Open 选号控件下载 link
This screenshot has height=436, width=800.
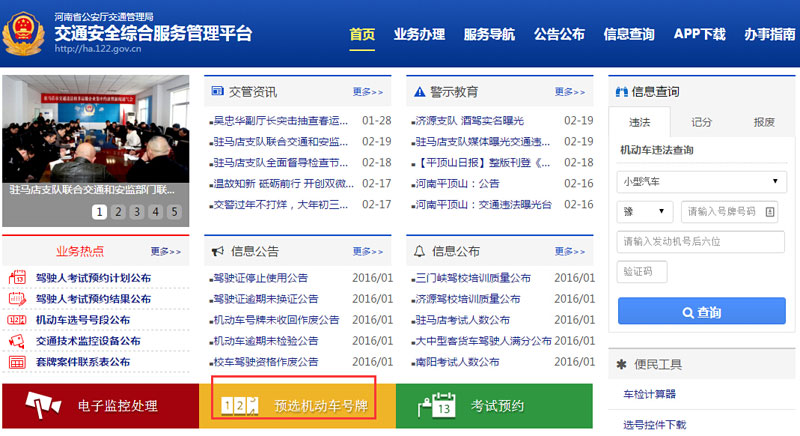click(x=655, y=424)
